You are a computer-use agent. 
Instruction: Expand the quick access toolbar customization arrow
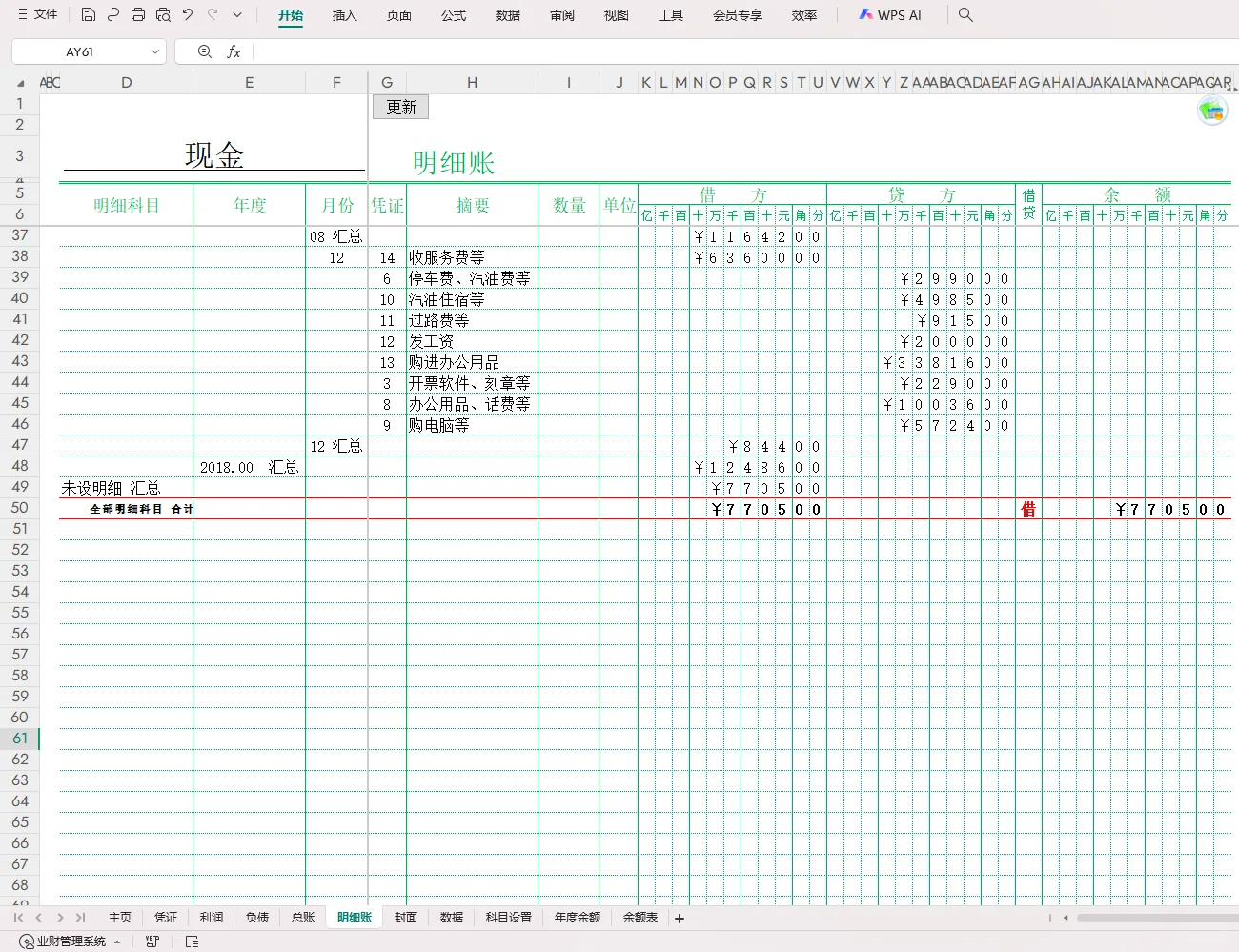point(237,14)
